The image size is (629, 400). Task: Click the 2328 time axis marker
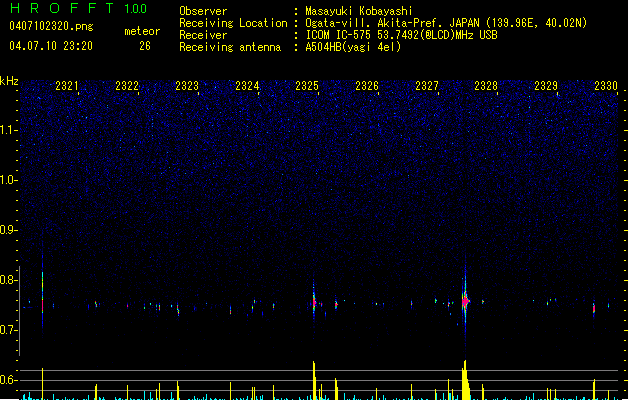pos(486,86)
